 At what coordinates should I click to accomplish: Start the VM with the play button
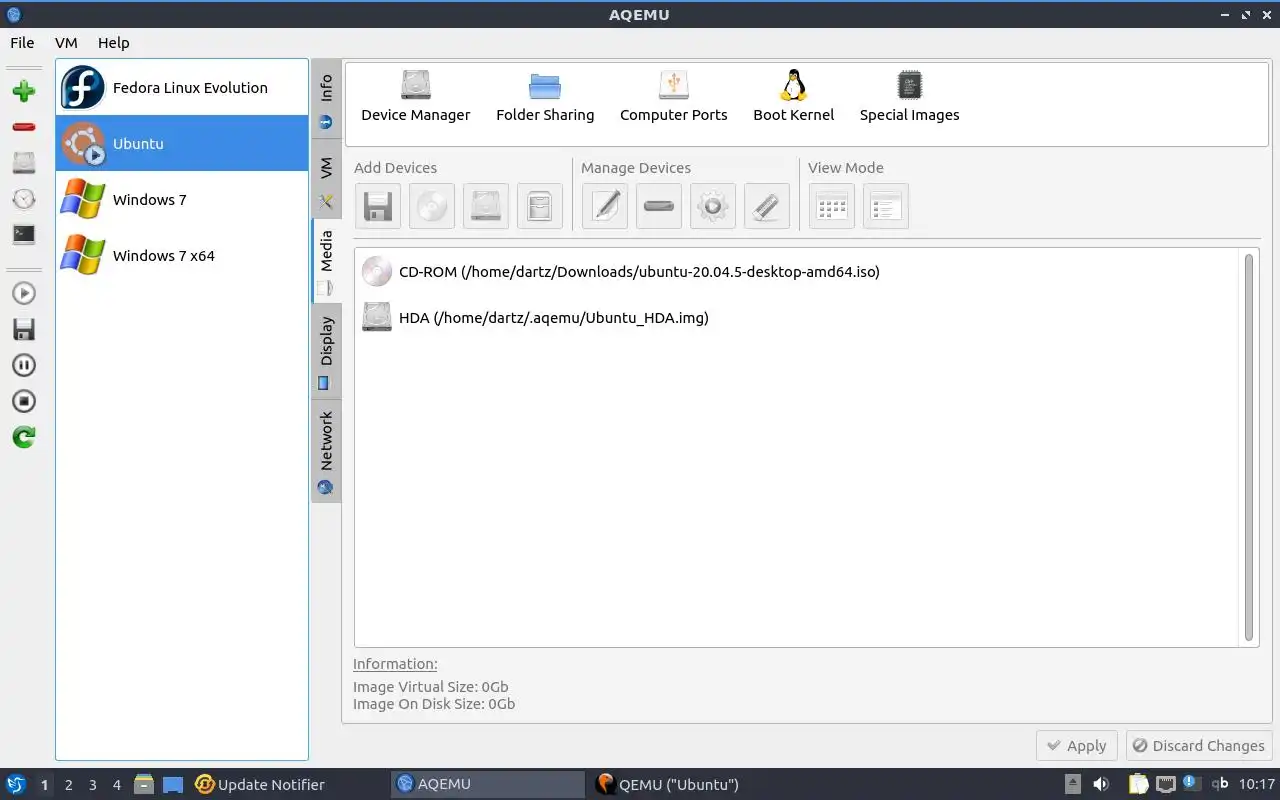pyautogui.click(x=24, y=293)
